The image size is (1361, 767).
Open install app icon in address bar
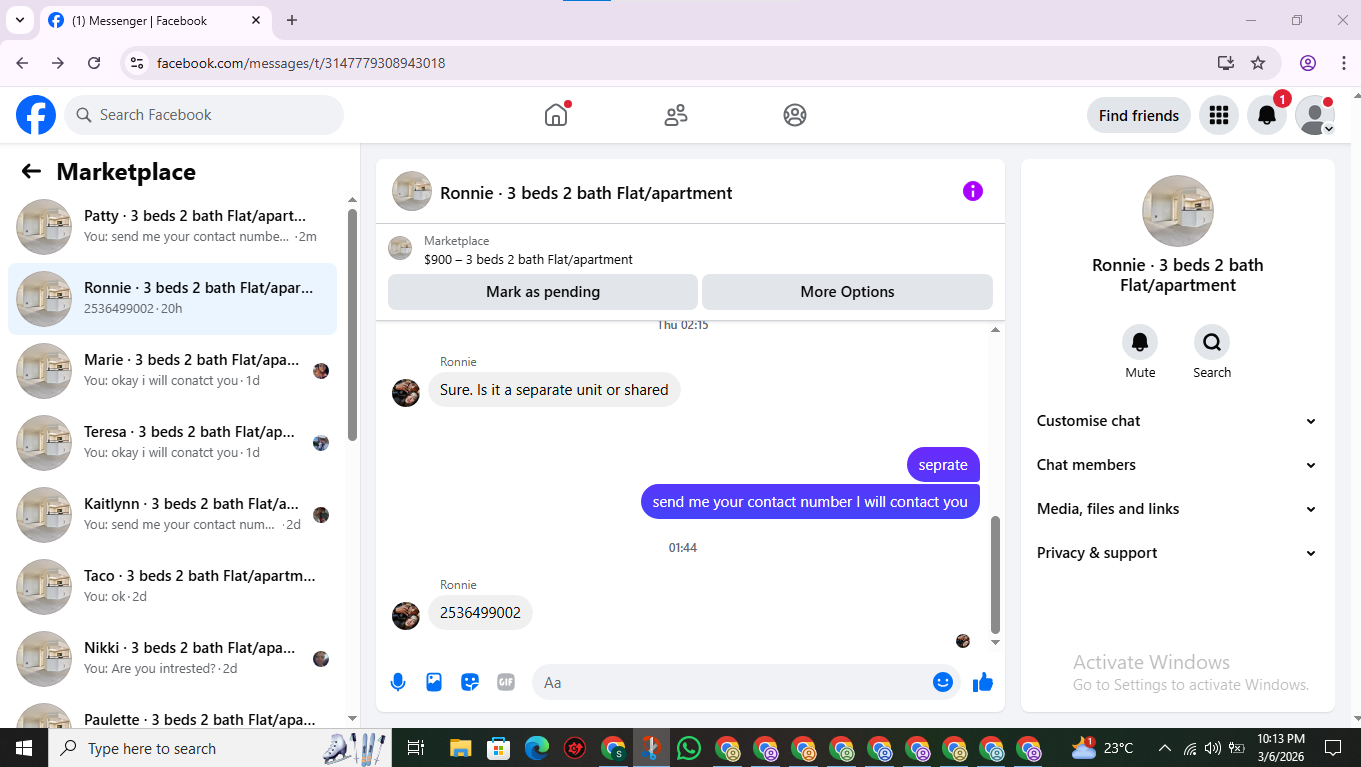point(1226,63)
